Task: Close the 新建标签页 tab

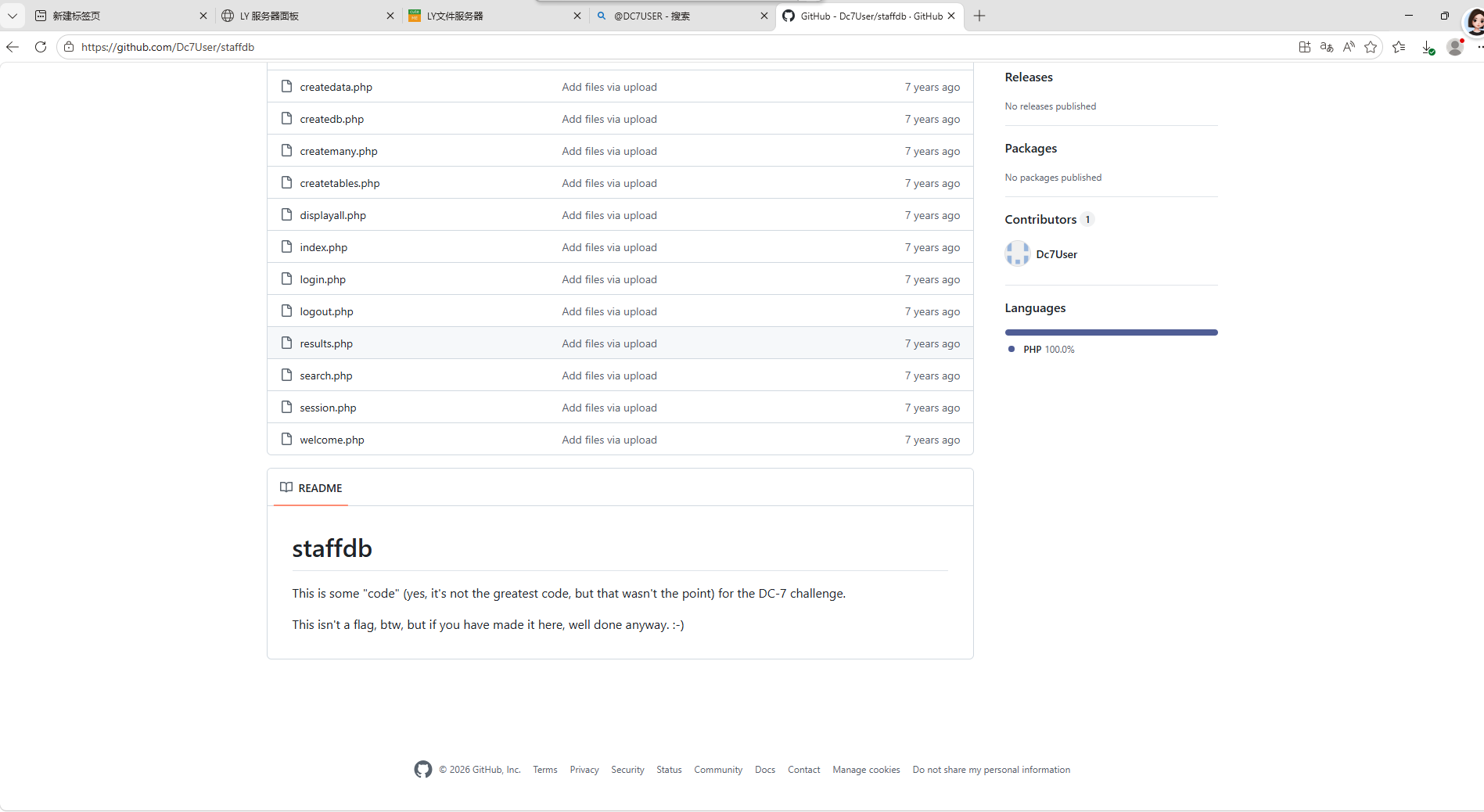Action: tap(203, 16)
